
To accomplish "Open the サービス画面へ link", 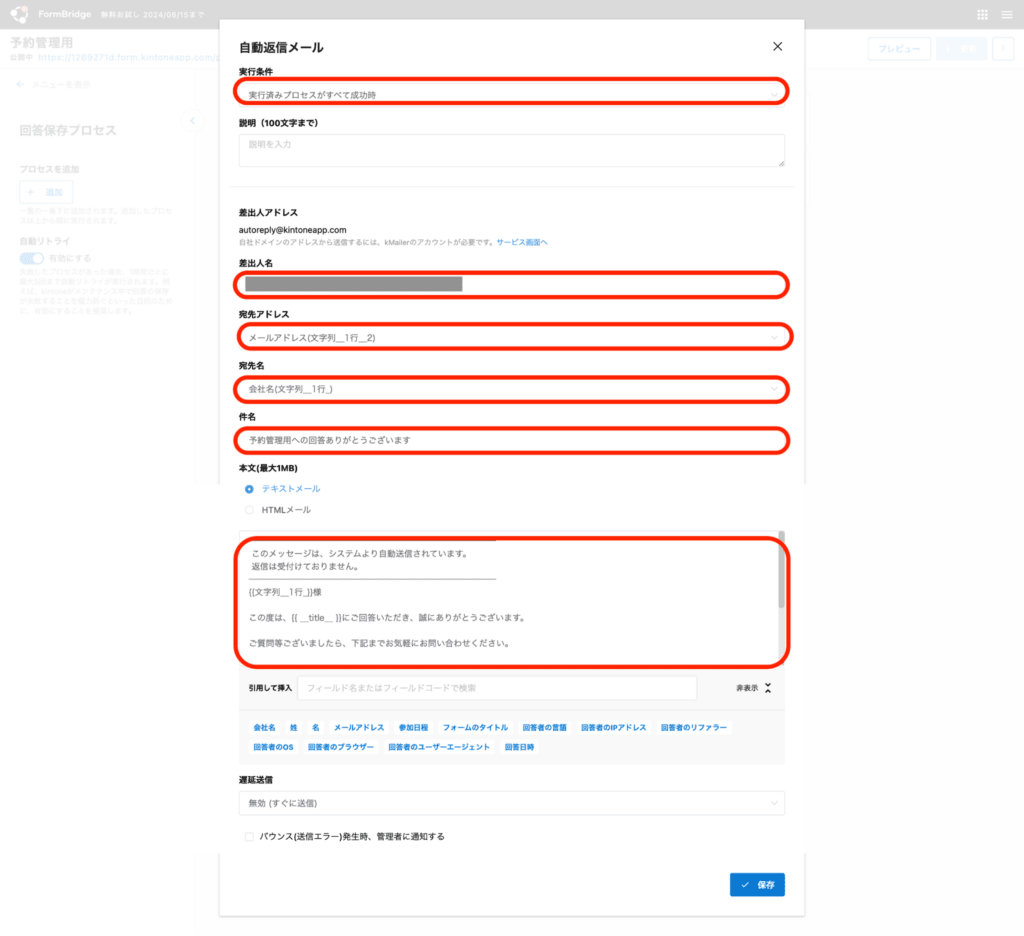I will pyautogui.click(x=522, y=243).
